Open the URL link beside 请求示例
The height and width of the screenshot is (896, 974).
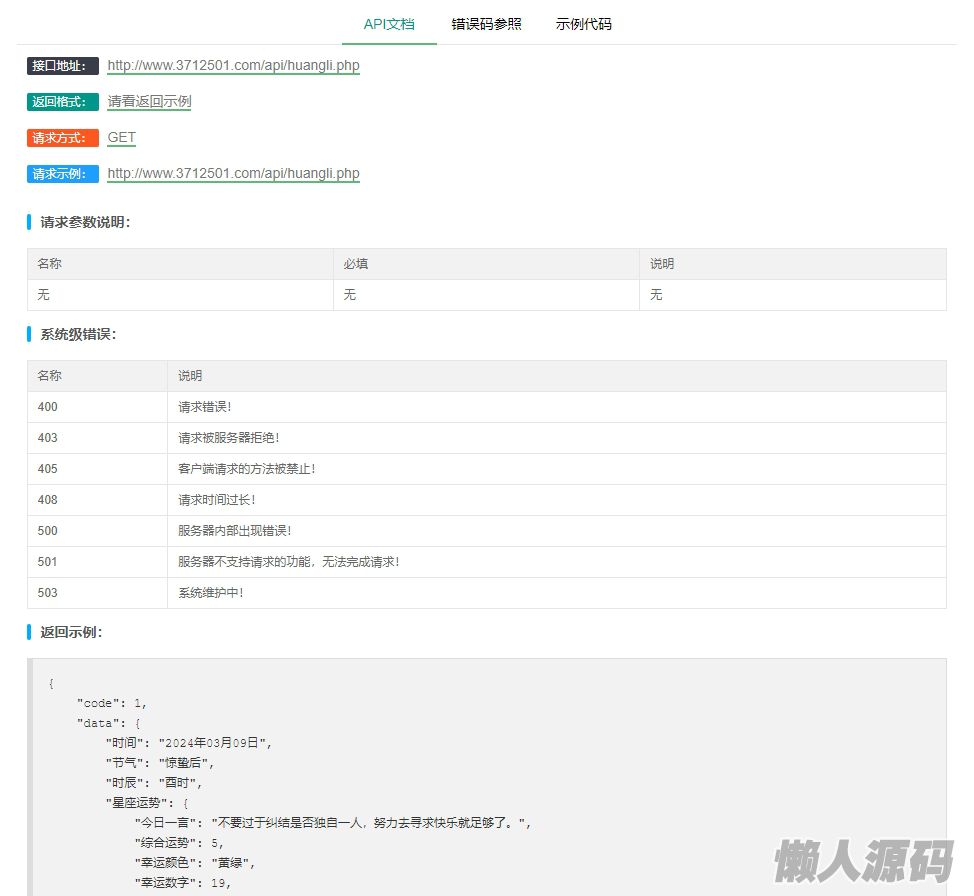coord(233,174)
